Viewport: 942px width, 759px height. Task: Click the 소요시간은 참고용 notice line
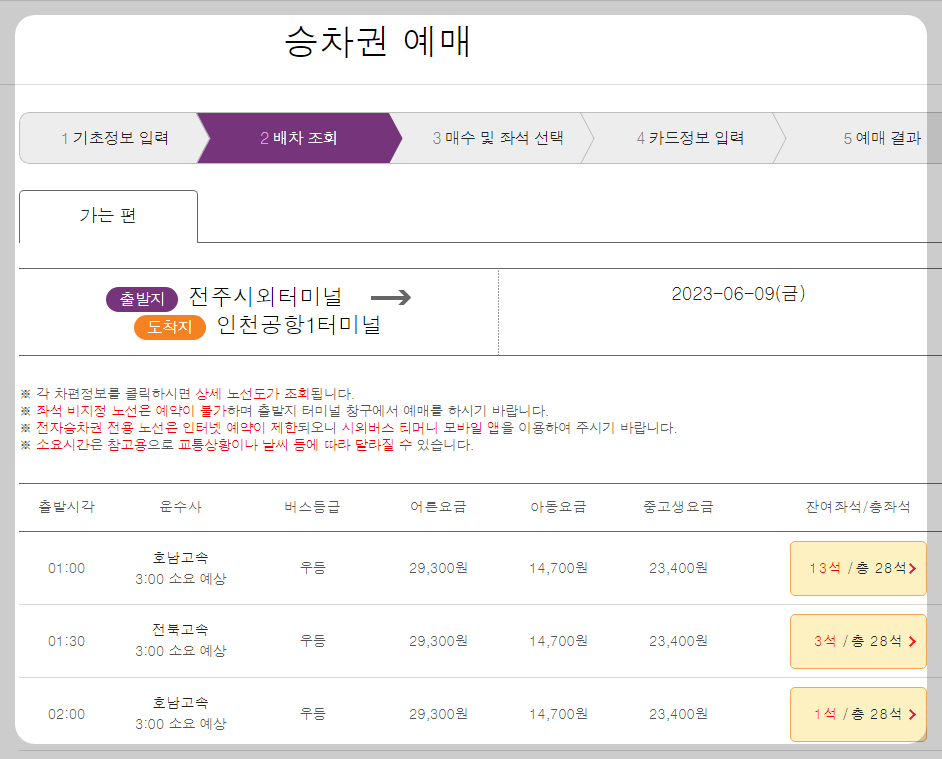247,445
